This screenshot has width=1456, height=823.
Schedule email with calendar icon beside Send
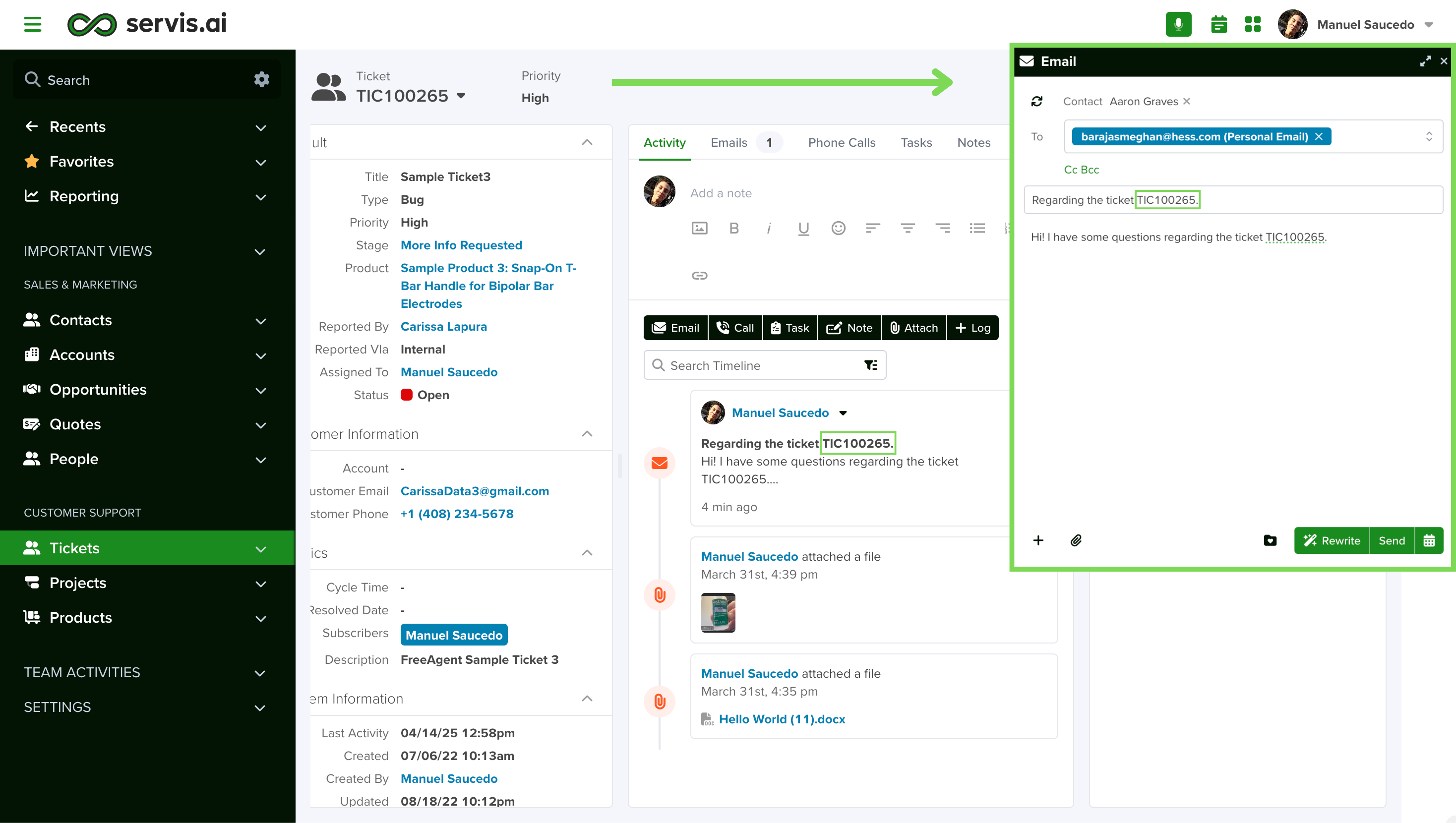(1429, 540)
